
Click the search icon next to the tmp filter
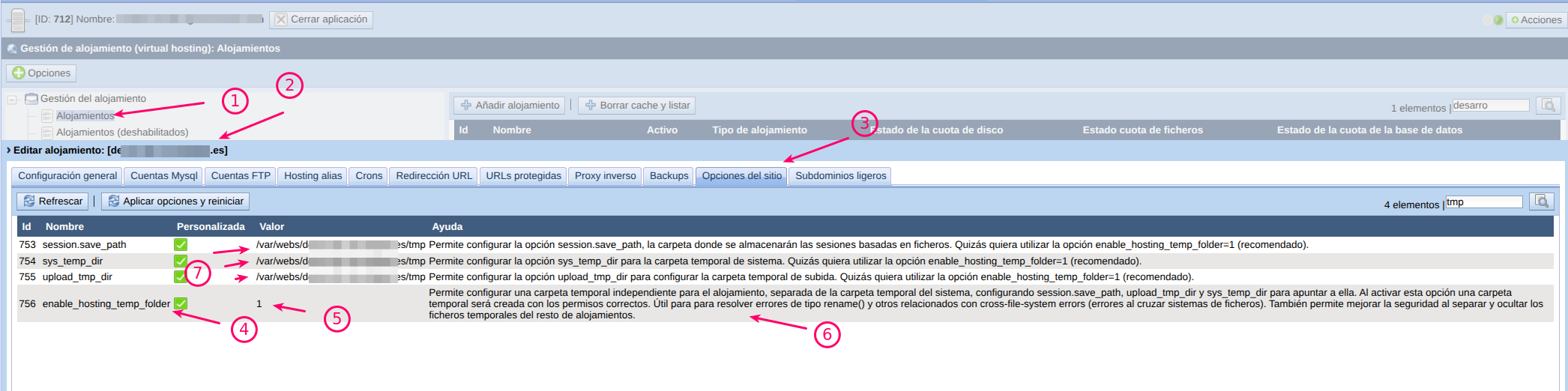[x=1541, y=201]
